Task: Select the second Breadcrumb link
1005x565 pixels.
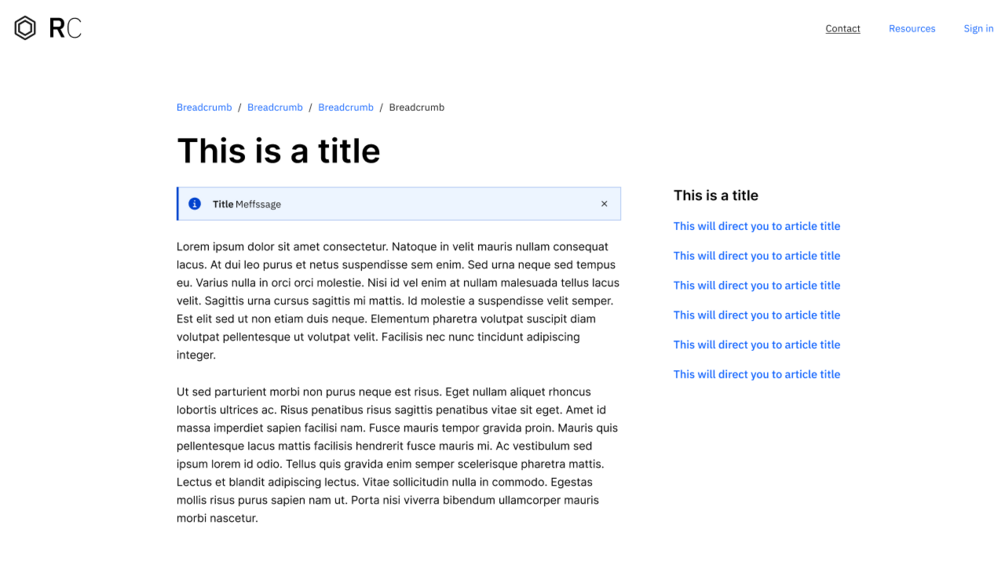Action: click(275, 107)
